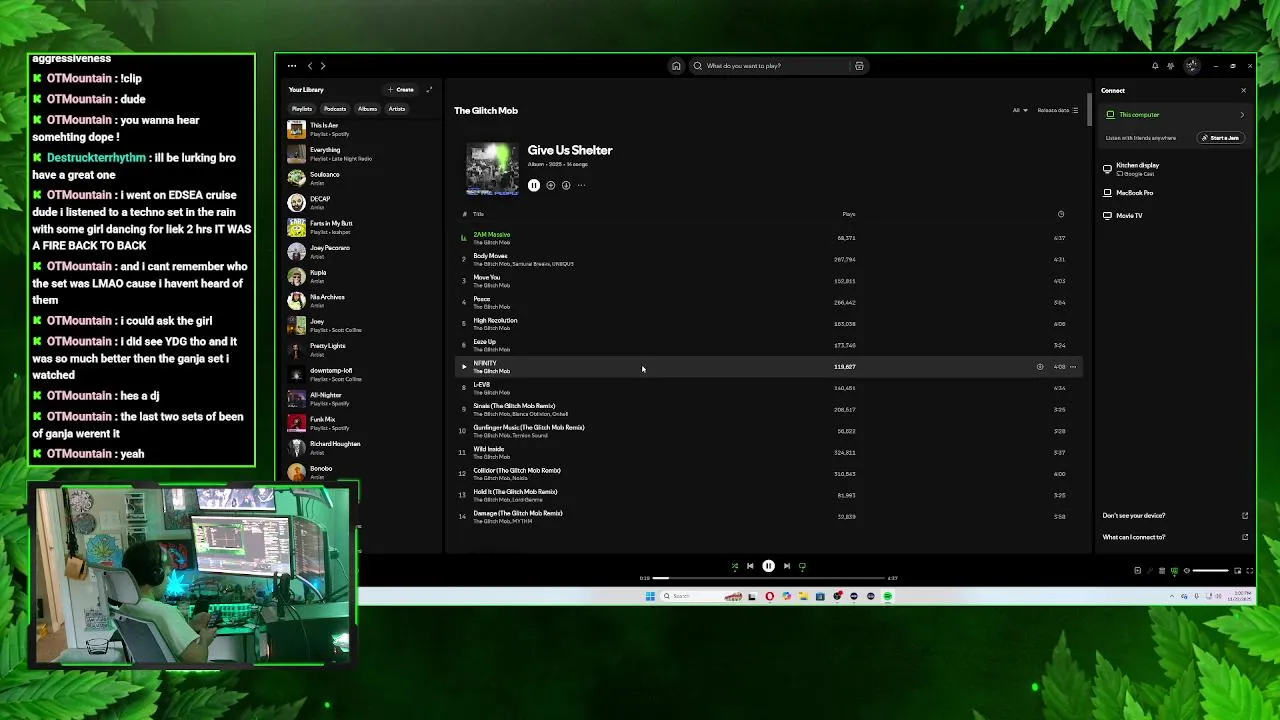The image size is (1280, 720).
Task: Open the user profile avatar
Action: (x=1192, y=66)
